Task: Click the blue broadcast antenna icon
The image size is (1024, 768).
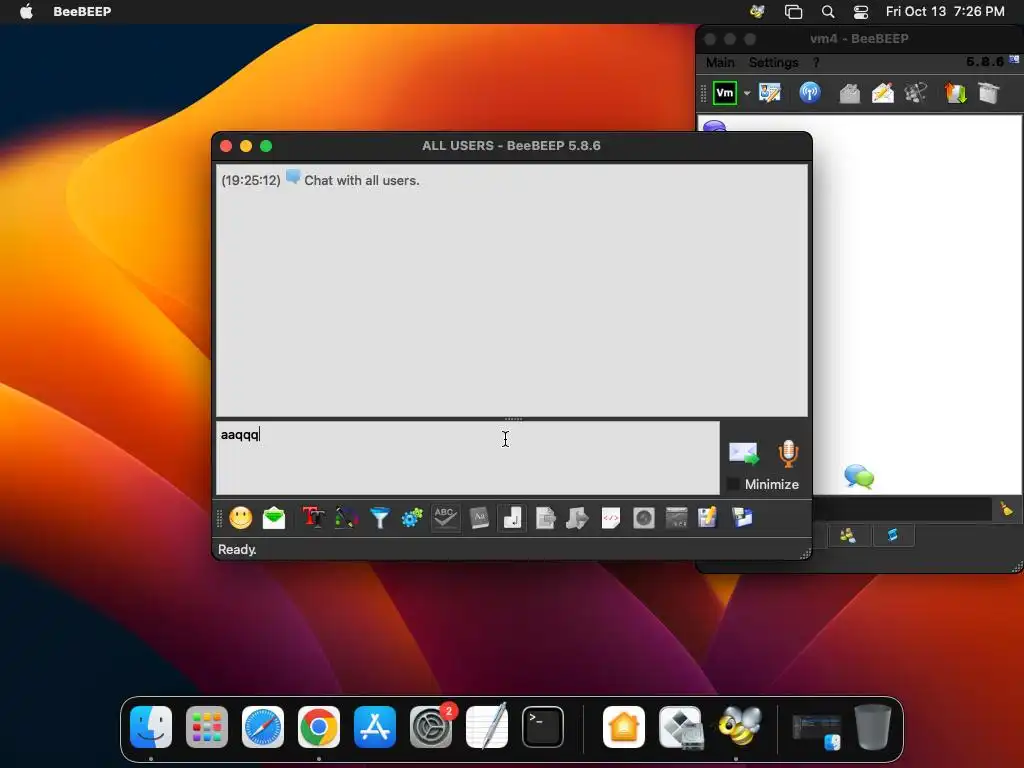Action: (810, 93)
